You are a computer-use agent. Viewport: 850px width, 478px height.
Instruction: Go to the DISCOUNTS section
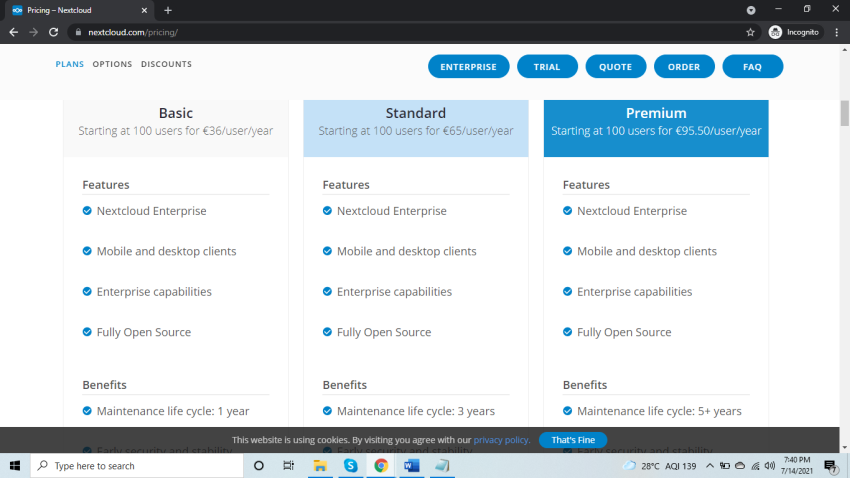166,64
